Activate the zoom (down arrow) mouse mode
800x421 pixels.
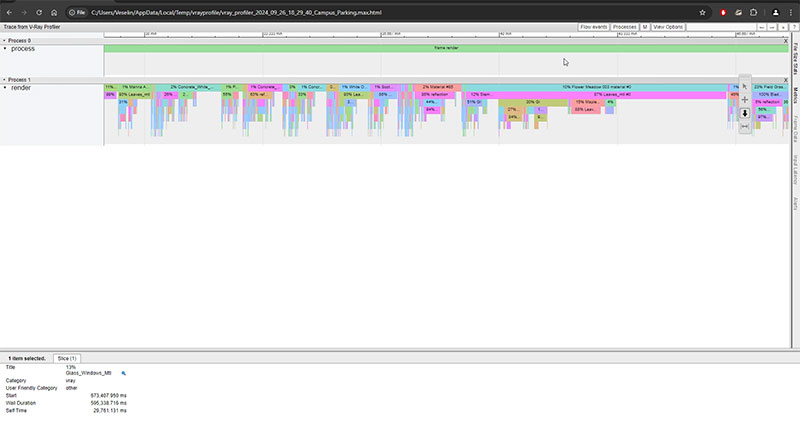coord(744,113)
